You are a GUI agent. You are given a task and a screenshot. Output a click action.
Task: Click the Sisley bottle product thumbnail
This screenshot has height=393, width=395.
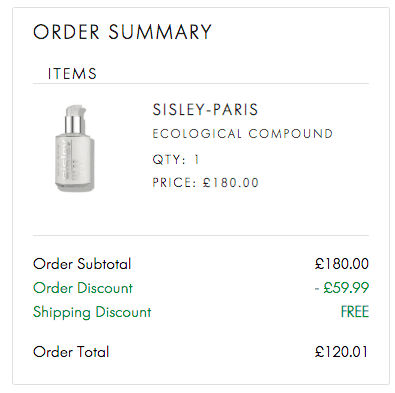point(75,148)
